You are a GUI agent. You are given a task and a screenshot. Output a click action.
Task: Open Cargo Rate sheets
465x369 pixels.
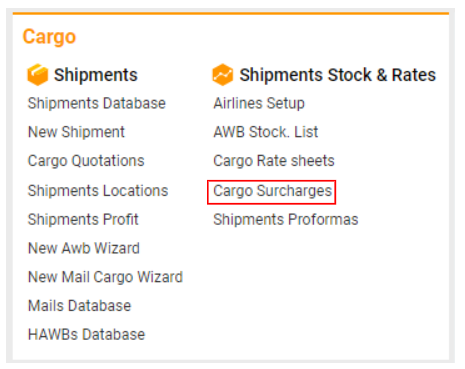[x=274, y=161]
